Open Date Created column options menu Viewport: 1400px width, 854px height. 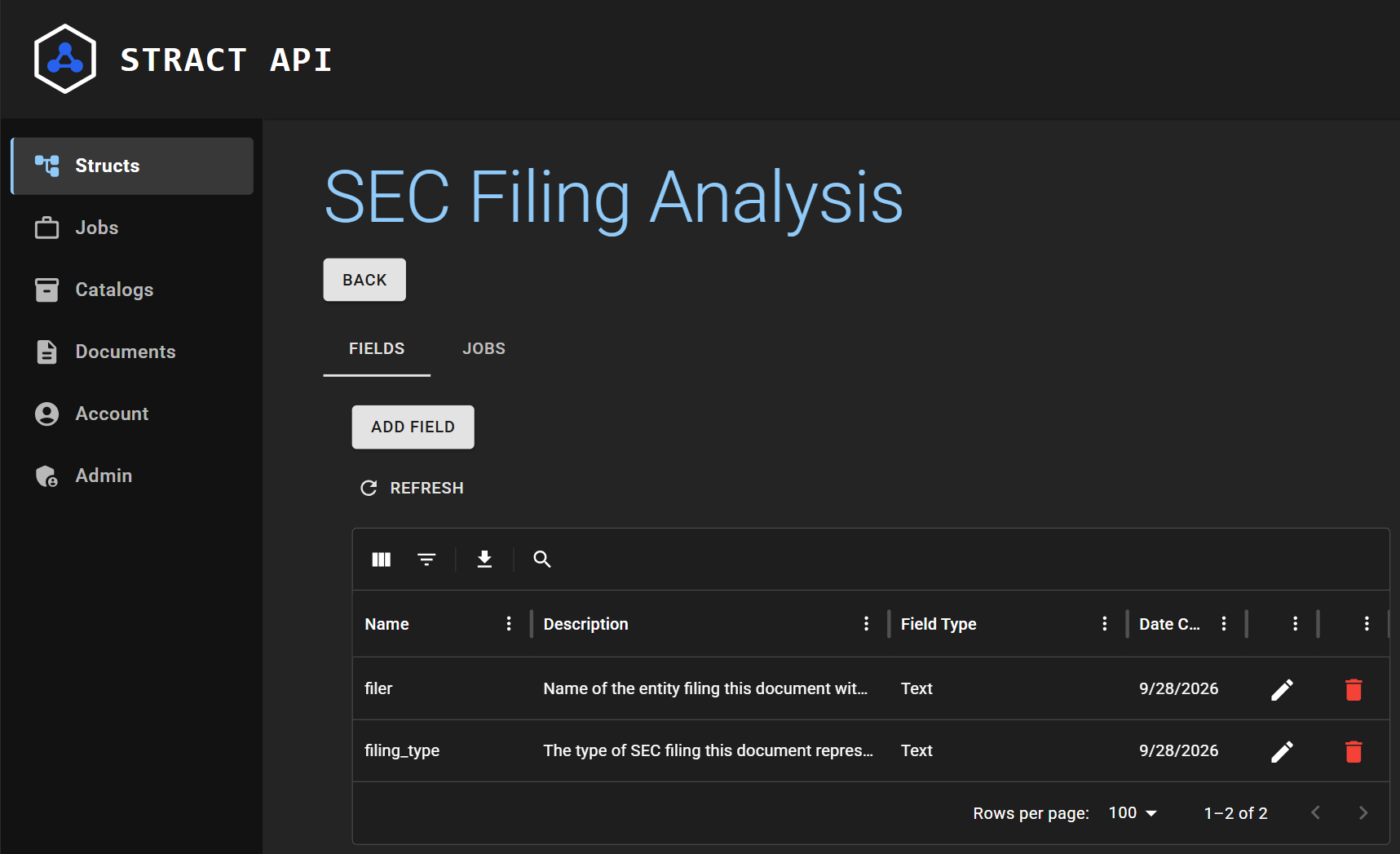pos(1224,624)
